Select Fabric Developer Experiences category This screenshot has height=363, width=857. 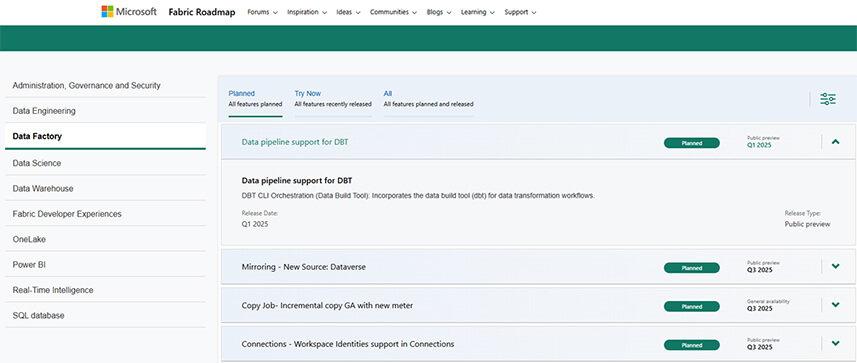[105, 214]
